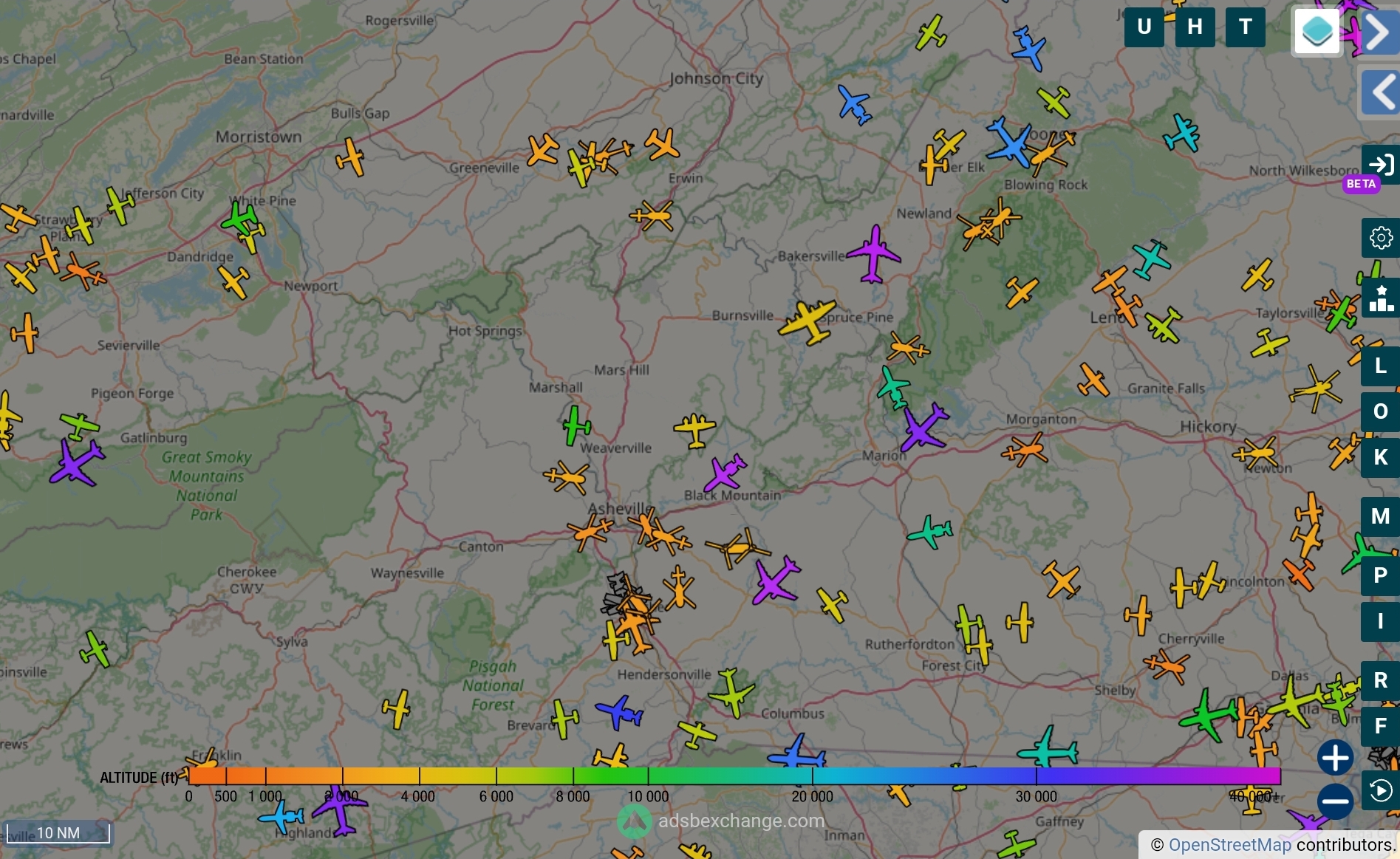Select the green plane west of Sylva
Screen dimensions: 1400x859
(95, 650)
